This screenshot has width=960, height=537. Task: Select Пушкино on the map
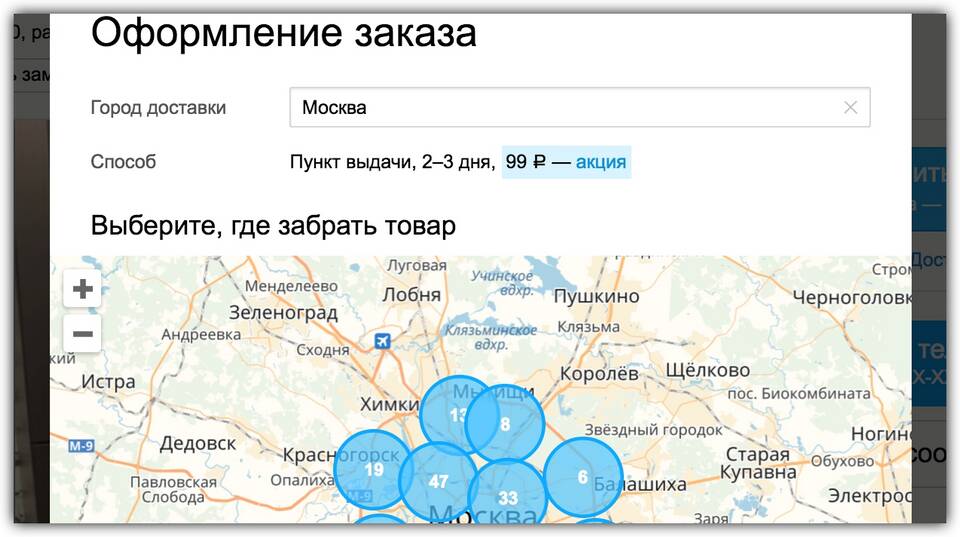point(597,296)
